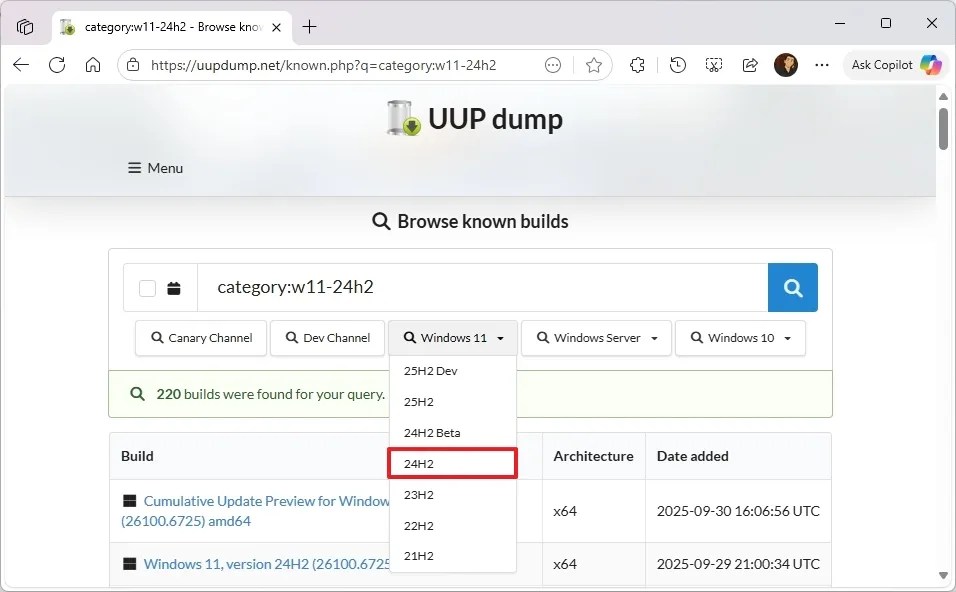The width and height of the screenshot is (956, 592).
Task: Expand the Windows 10 dropdown
Action: click(x=740, y=338)
